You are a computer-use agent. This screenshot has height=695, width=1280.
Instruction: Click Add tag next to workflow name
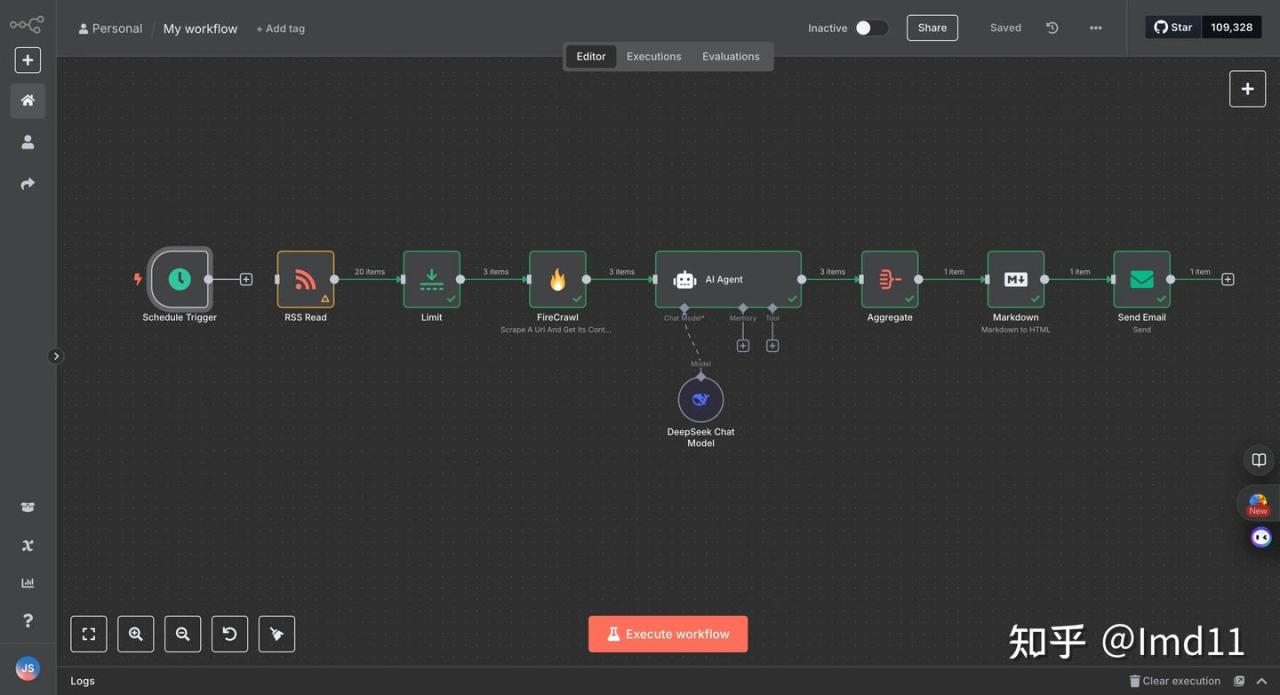coord(280,29)
